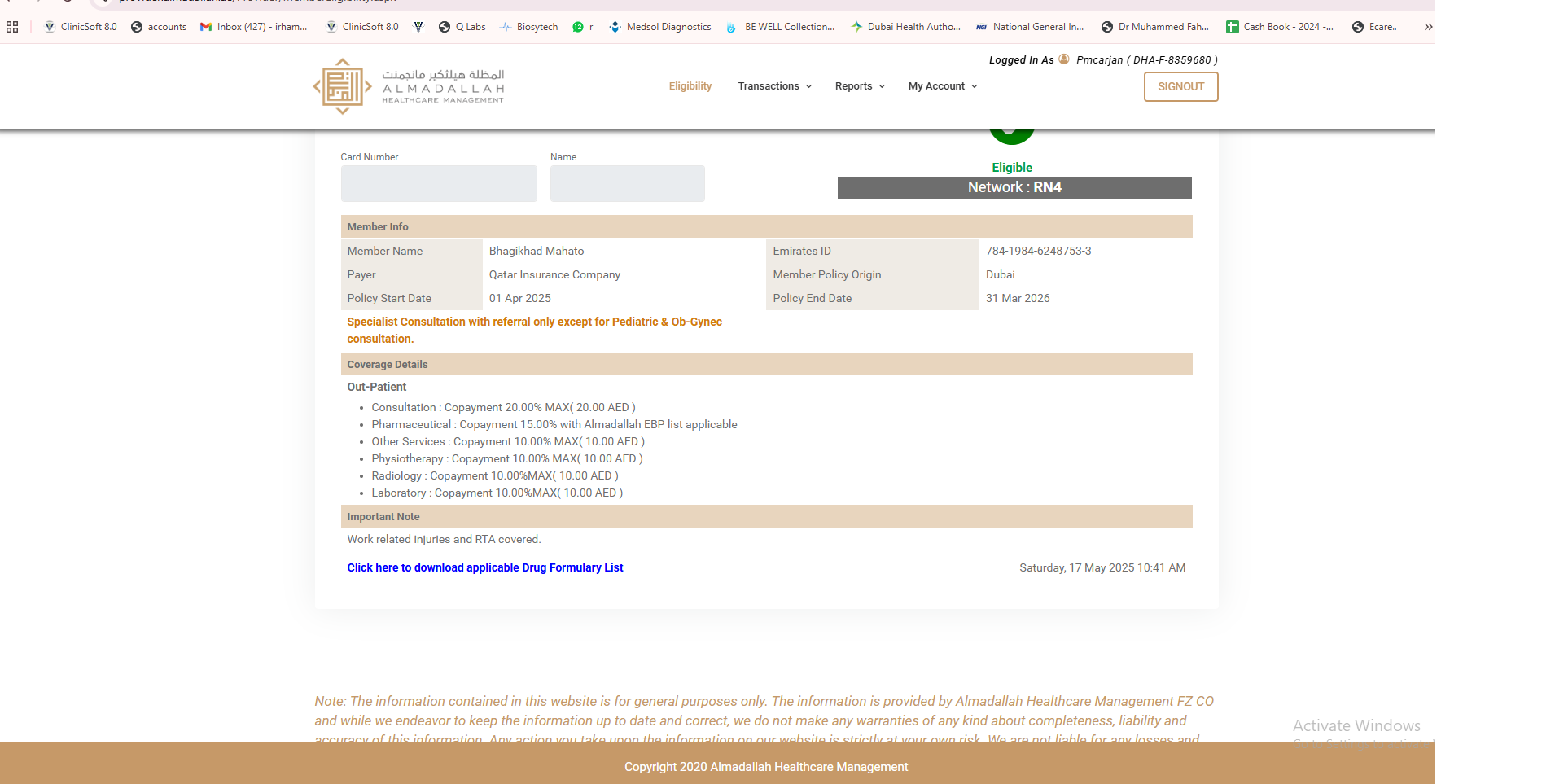Open the browser apps grid icon
This screenshot has width=1555, height=784.
pyautogui.click(x=12, y=27)
